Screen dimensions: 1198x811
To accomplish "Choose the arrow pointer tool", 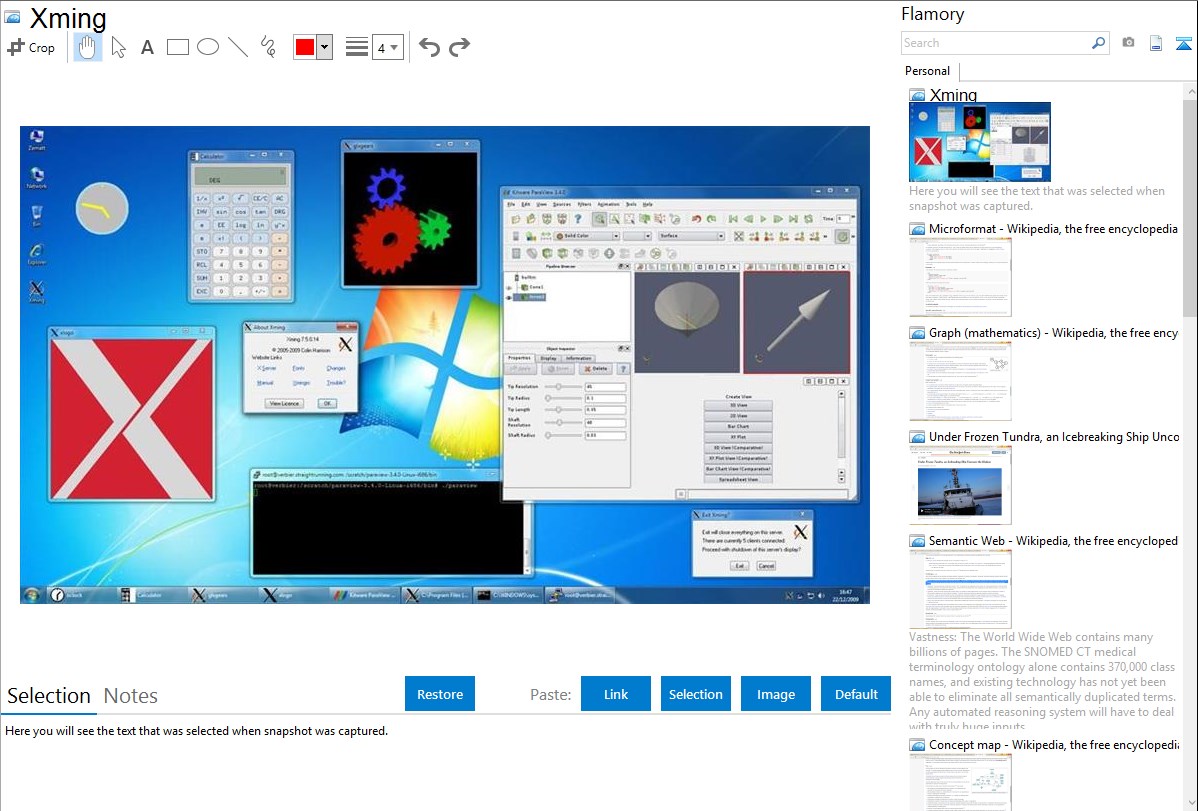I will tap(118, 47).
